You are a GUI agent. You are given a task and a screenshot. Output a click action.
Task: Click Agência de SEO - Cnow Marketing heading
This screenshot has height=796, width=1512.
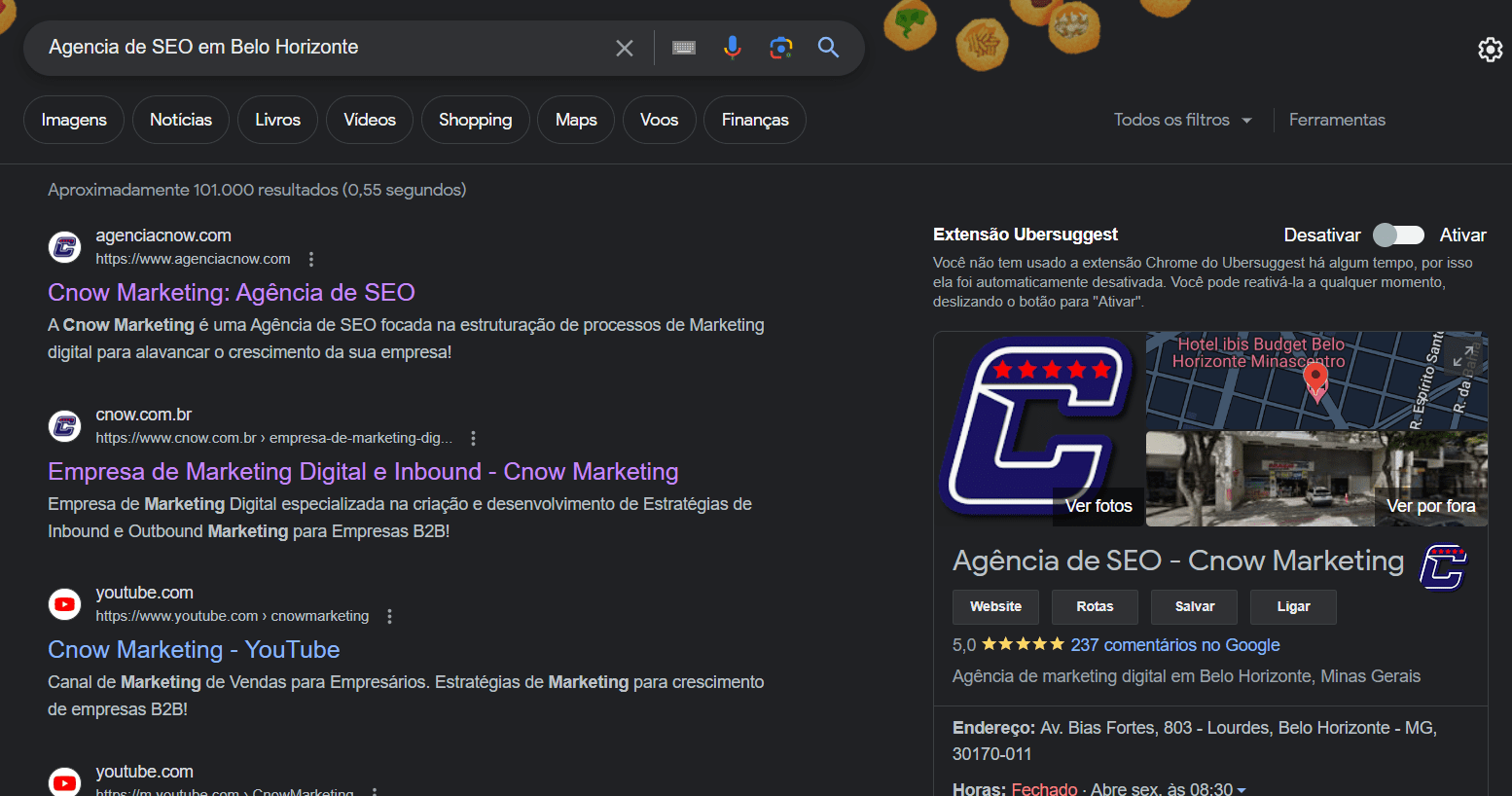coord(1178,561)
